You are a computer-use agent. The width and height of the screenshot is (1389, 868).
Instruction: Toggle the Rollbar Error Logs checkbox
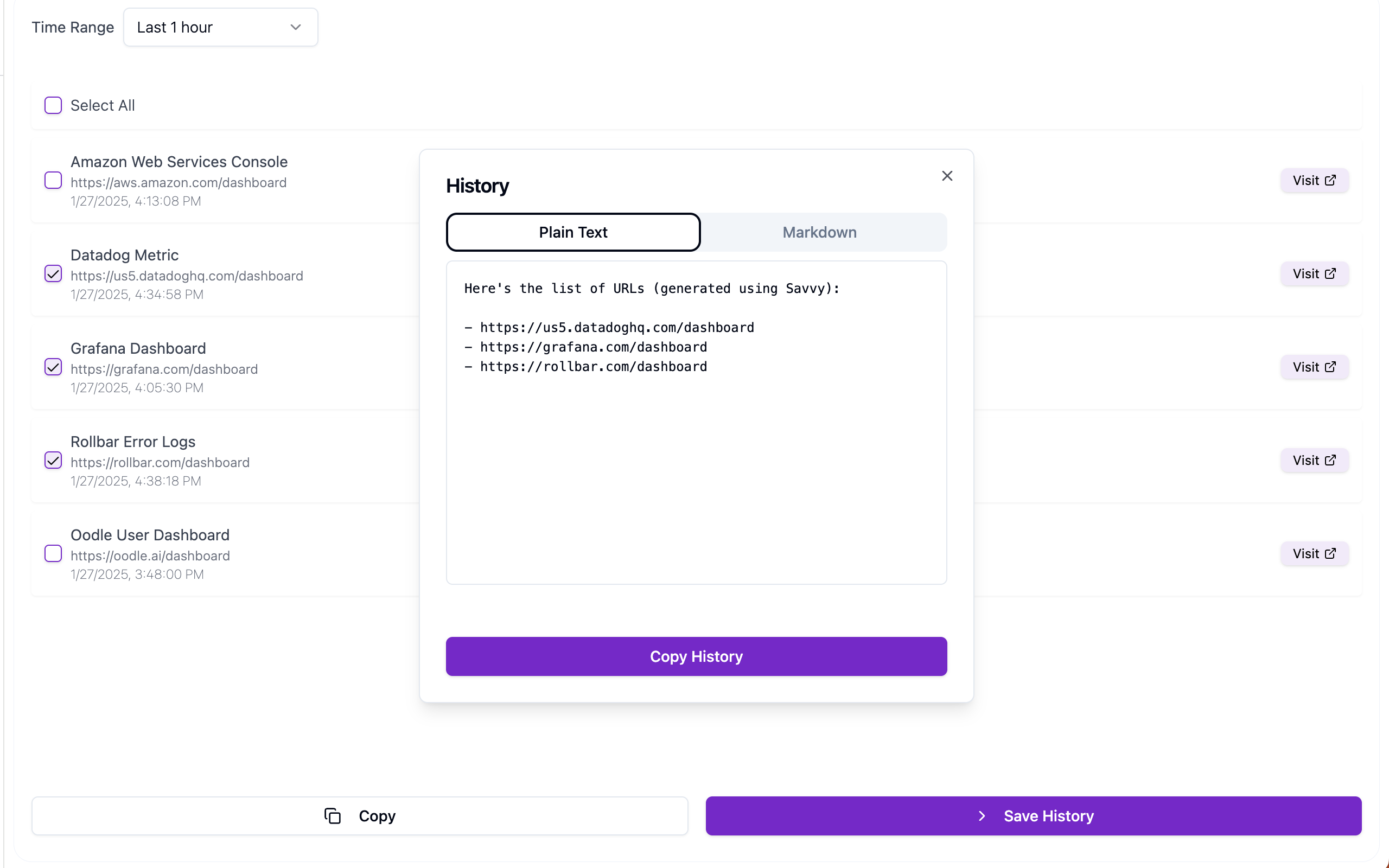tap(53, 460)
